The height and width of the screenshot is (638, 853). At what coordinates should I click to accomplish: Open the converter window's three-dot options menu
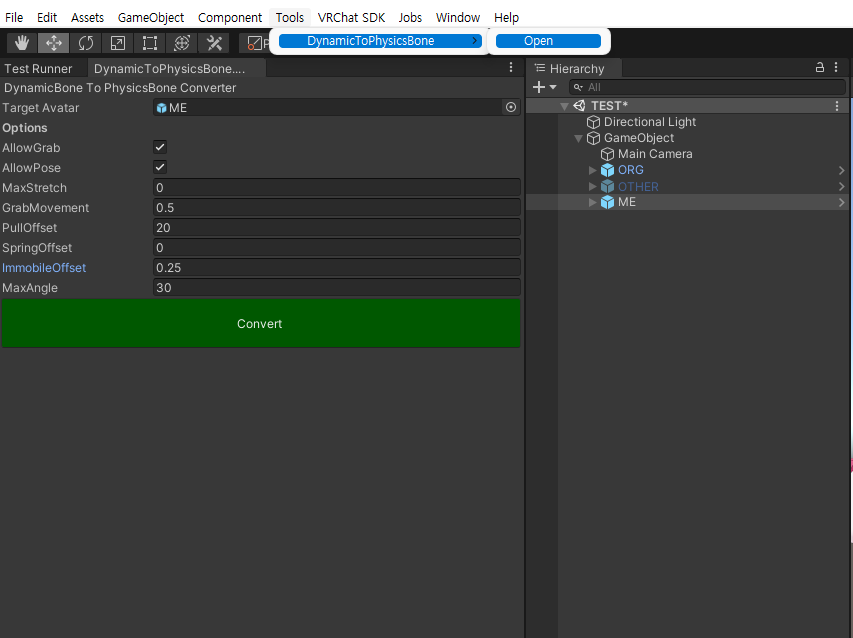click(x=510, y=67)
